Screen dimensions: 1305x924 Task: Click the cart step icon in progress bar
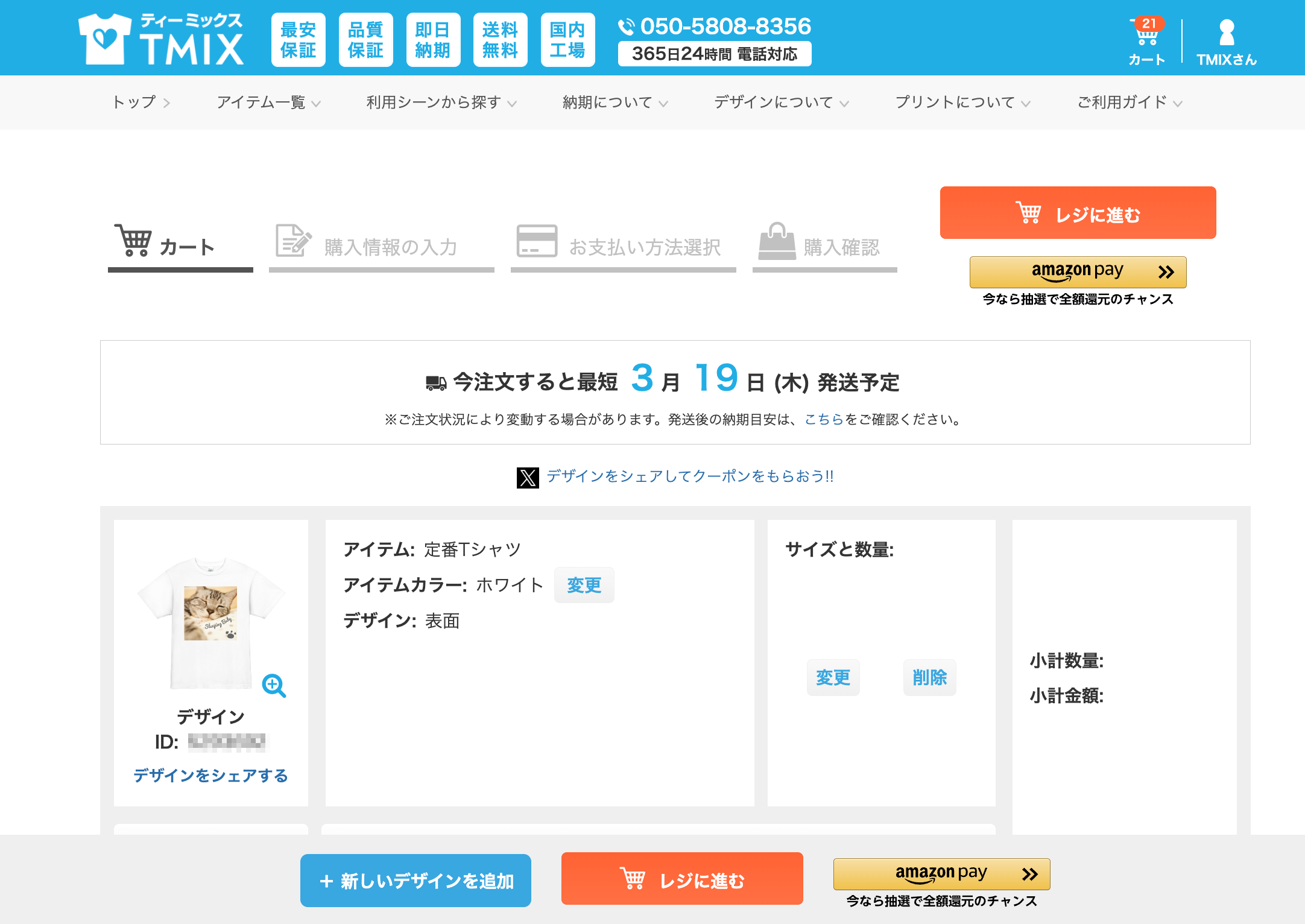(133, 241)
